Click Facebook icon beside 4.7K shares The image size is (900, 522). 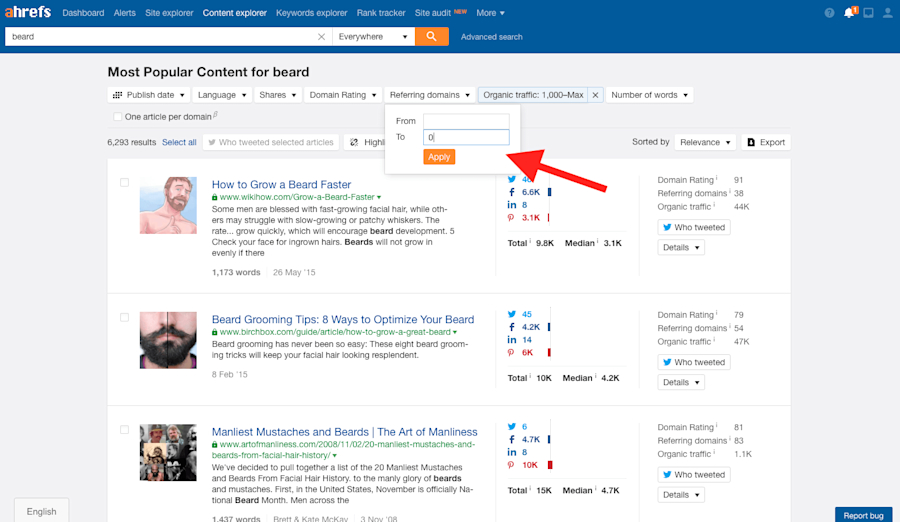pyautogui.click(x=511, y=439)
